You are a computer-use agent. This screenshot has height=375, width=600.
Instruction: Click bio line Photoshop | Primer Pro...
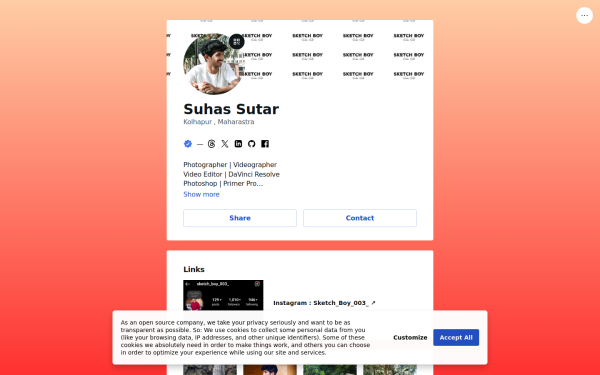223,184
